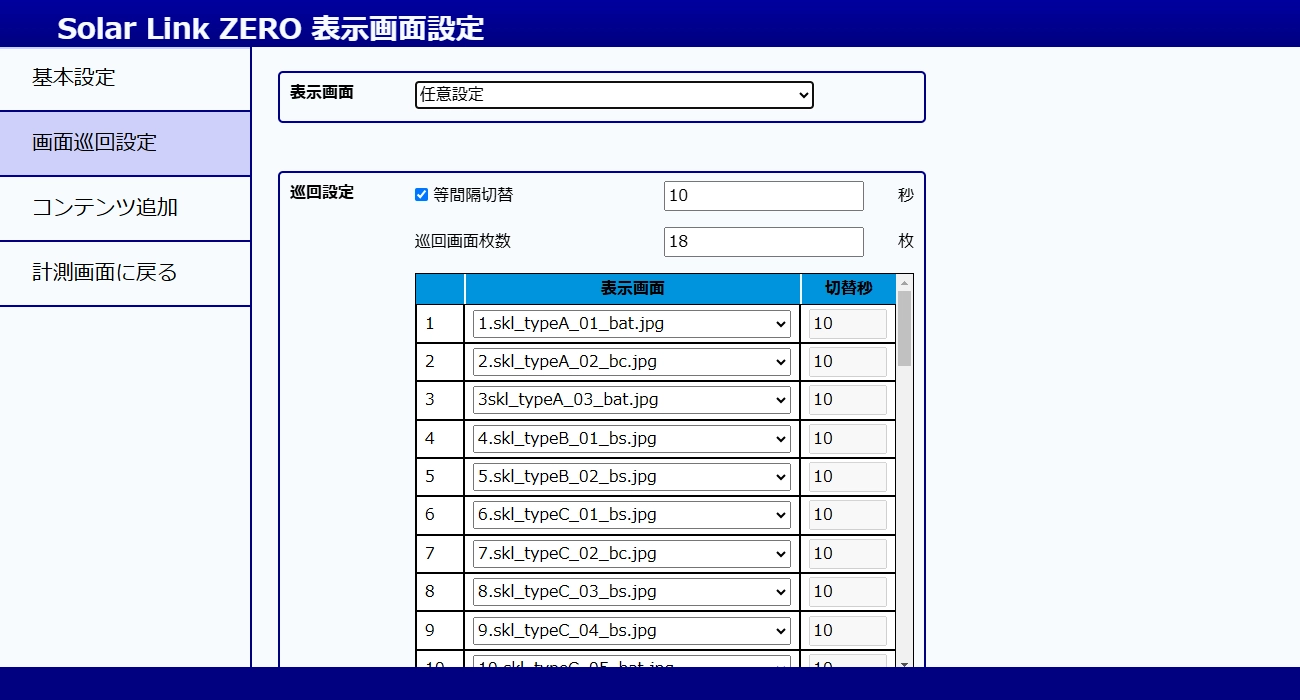The height and width of the screenshot is (700, 1300).
Task: Open the コンテンツ追加 page
Action: [x=125, y=208]
